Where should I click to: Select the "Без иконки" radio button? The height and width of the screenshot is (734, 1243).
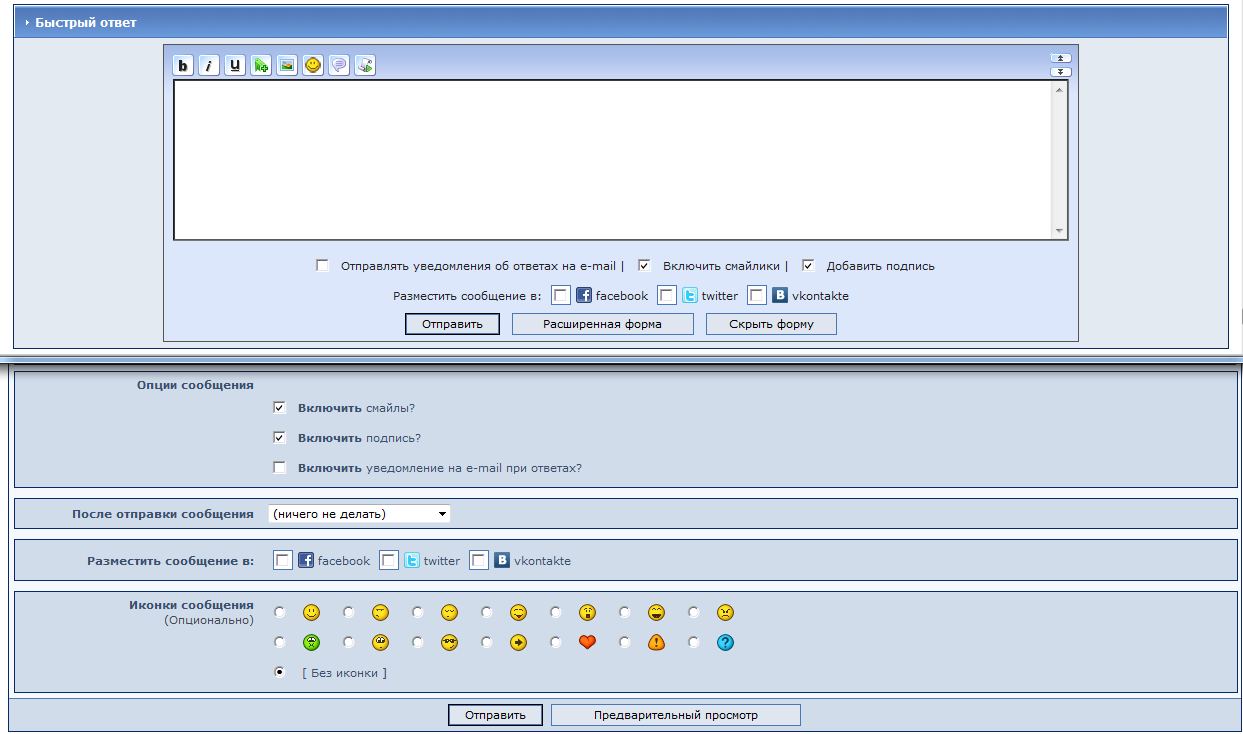click(x=280, y=673)
